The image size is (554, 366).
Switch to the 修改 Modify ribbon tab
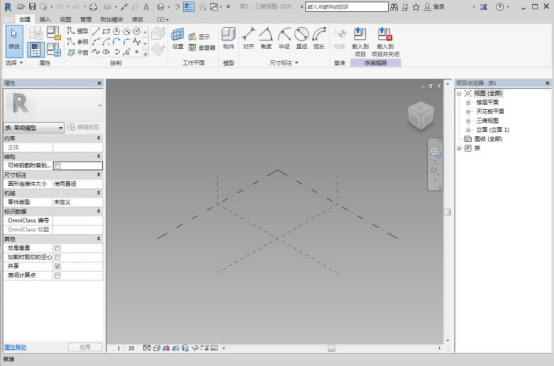[x=138, y=19]
